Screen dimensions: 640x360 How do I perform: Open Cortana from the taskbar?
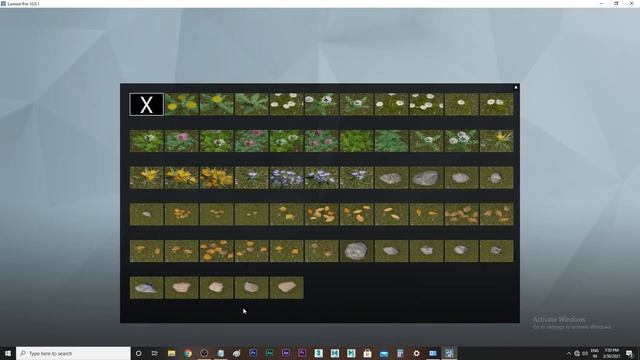pyautogui.click(x=138, y=353)
